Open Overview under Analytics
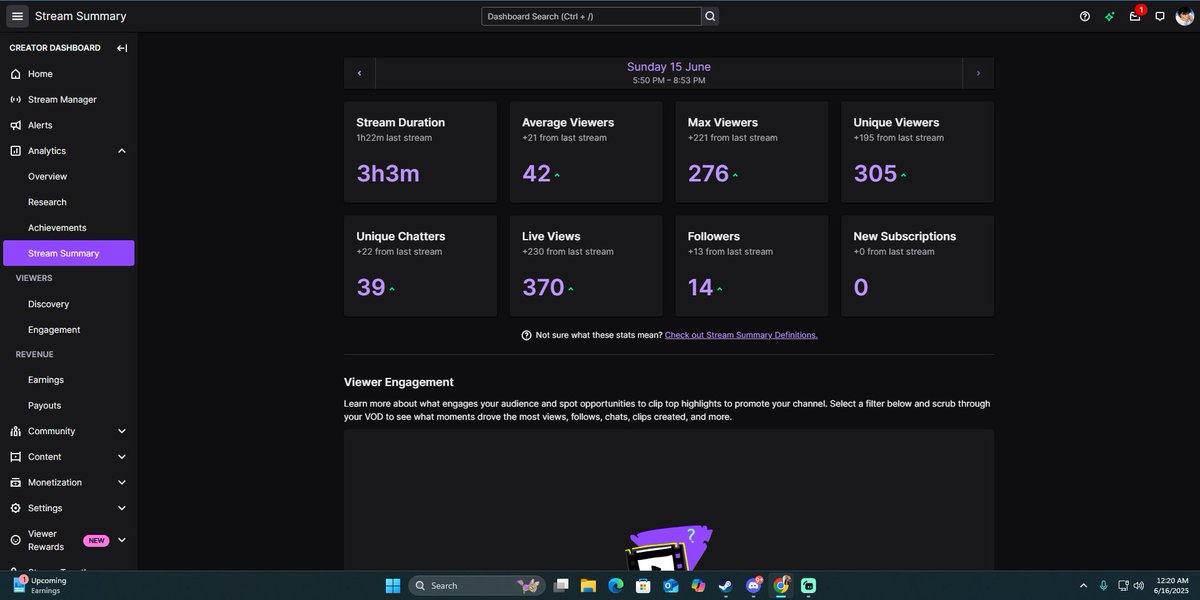This screenshot has height=600, width=1200. point(48,177)
